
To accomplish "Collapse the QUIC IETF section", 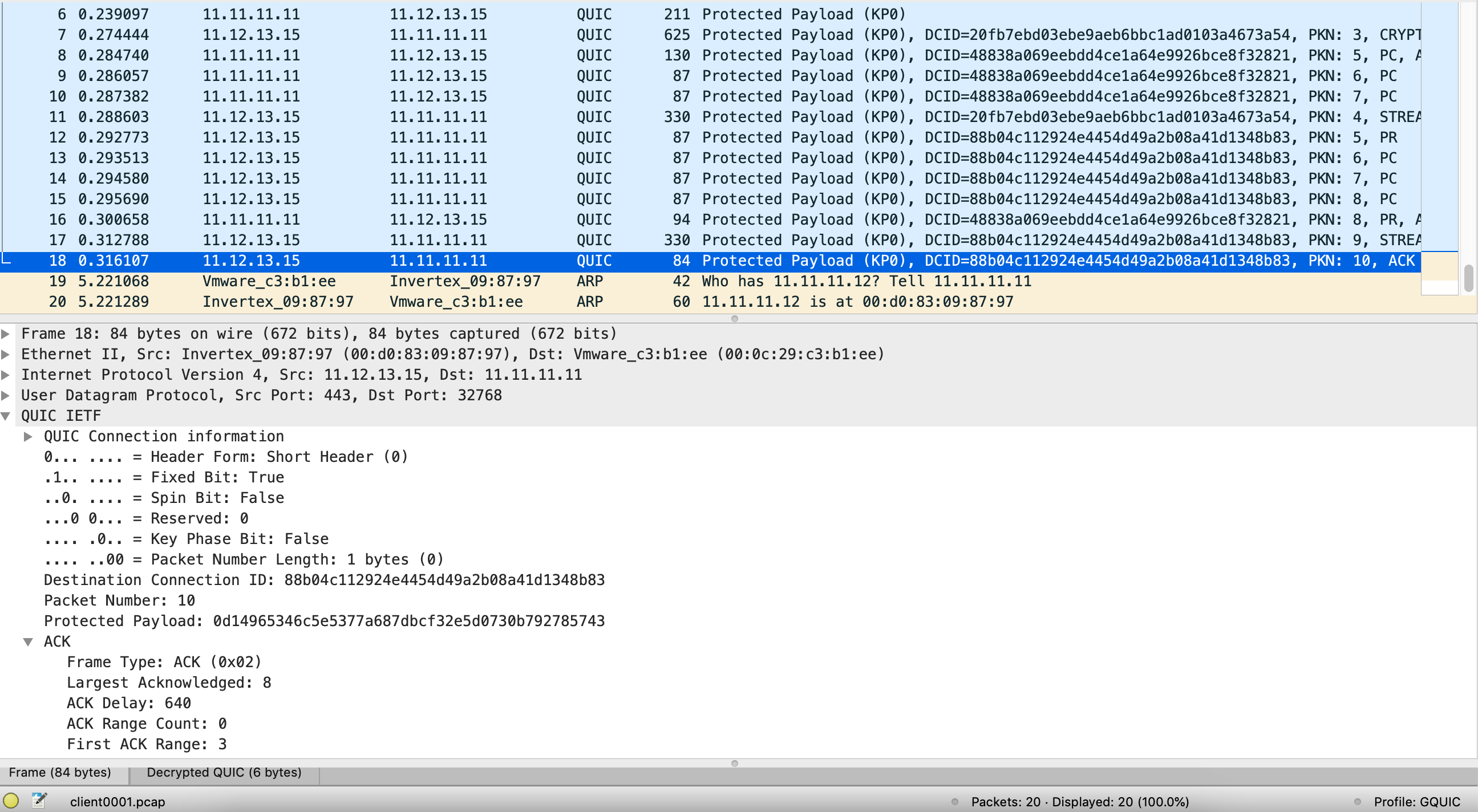I will 6,416.
